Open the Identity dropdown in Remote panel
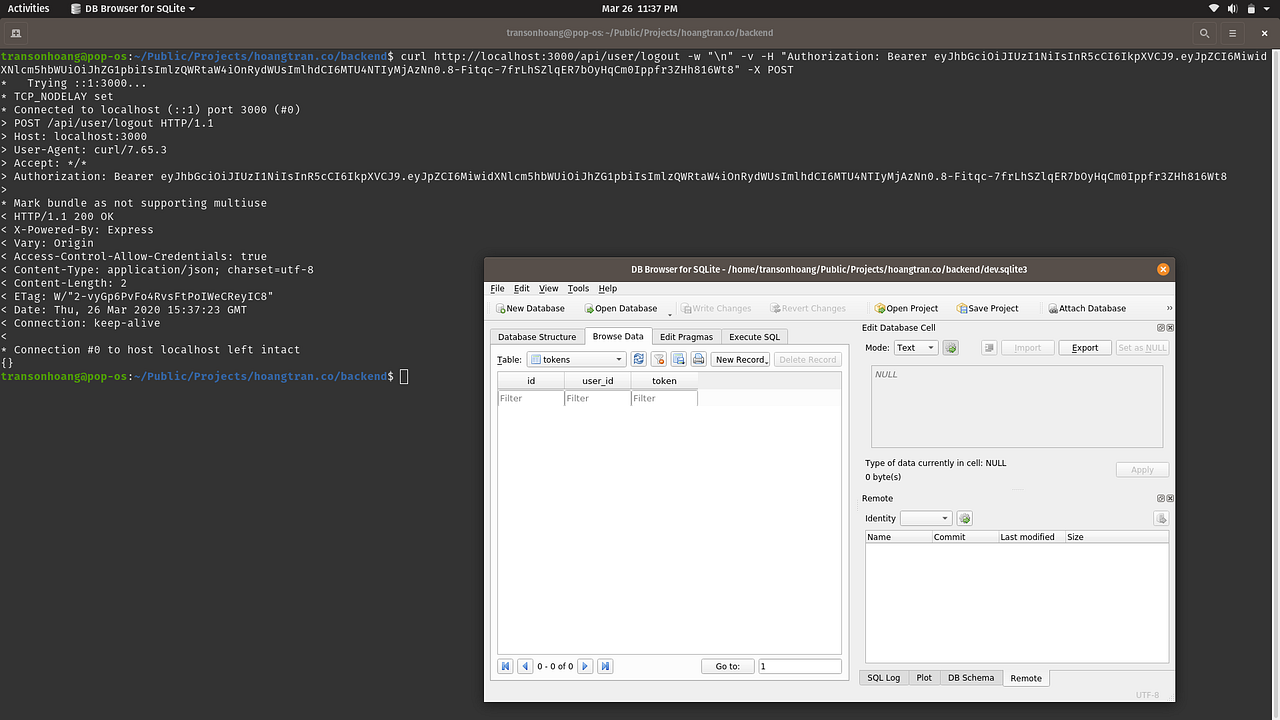 click(925, 518)
